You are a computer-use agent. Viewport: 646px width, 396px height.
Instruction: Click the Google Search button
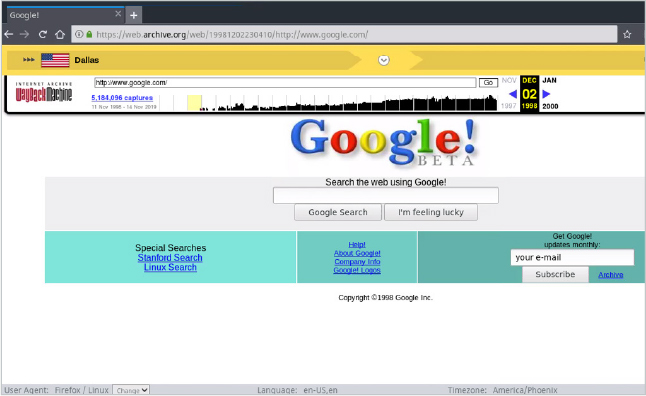coord(338,212)
